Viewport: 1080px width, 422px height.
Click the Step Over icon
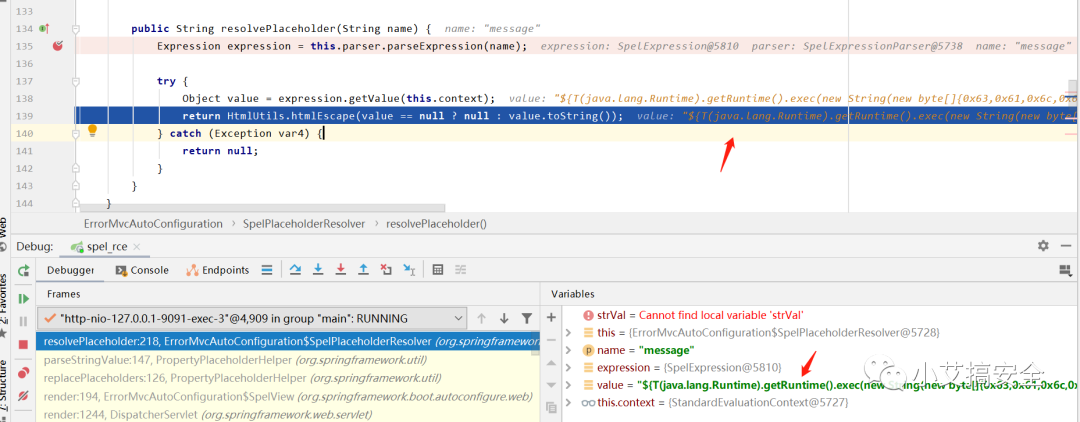coord(295,270)
